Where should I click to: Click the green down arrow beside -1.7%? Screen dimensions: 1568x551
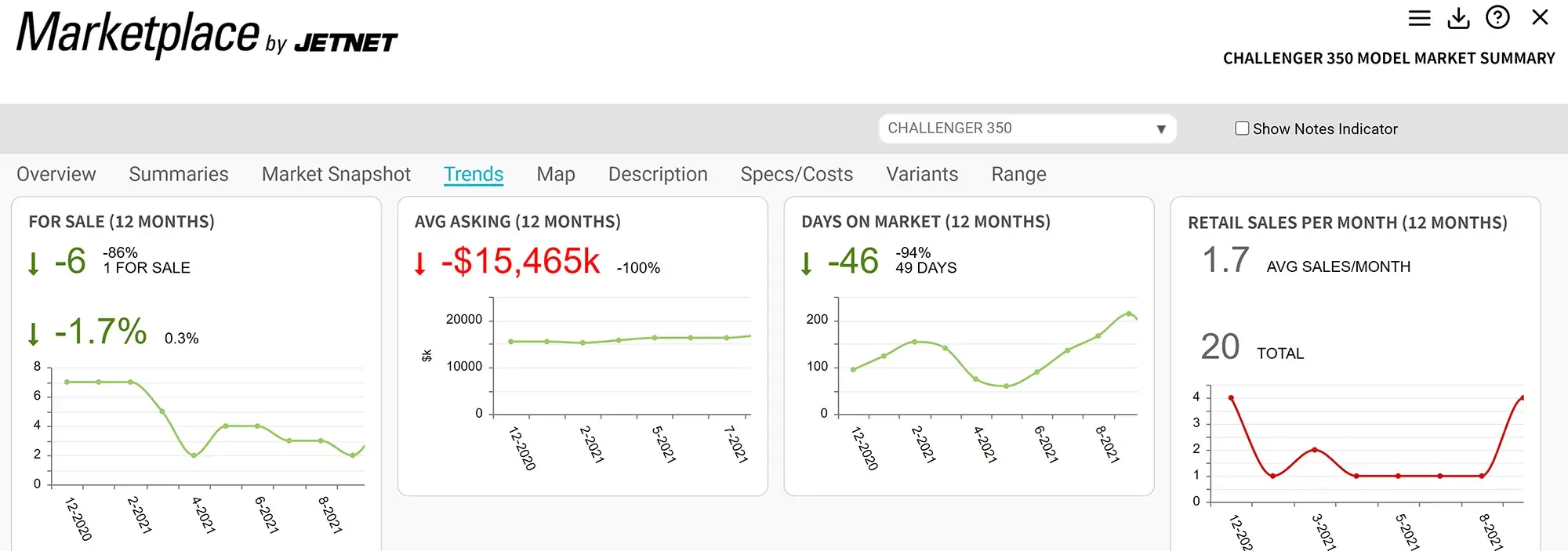pos(33,334)
